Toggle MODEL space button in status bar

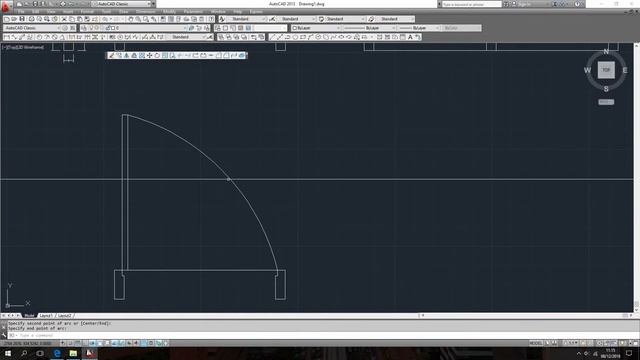pyautogui.click(x=536, y=343)
